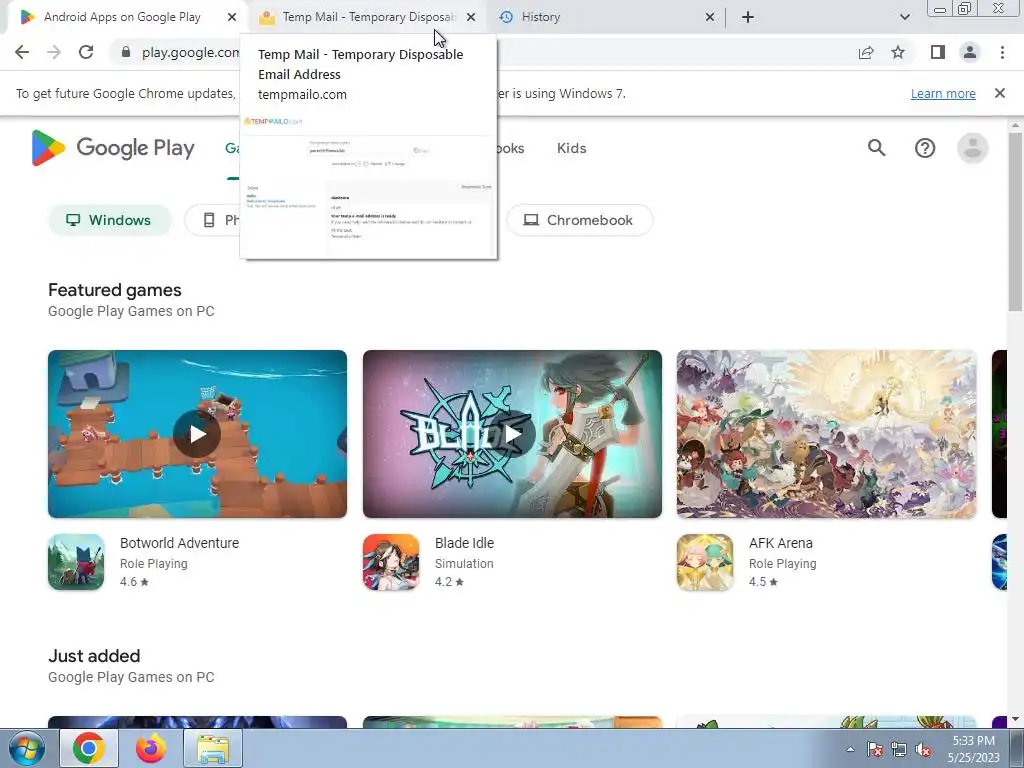The height and width of the screenshot is (768, 1024).
Task: Go back using the browser back arrow
Action: tap(22, 52)
